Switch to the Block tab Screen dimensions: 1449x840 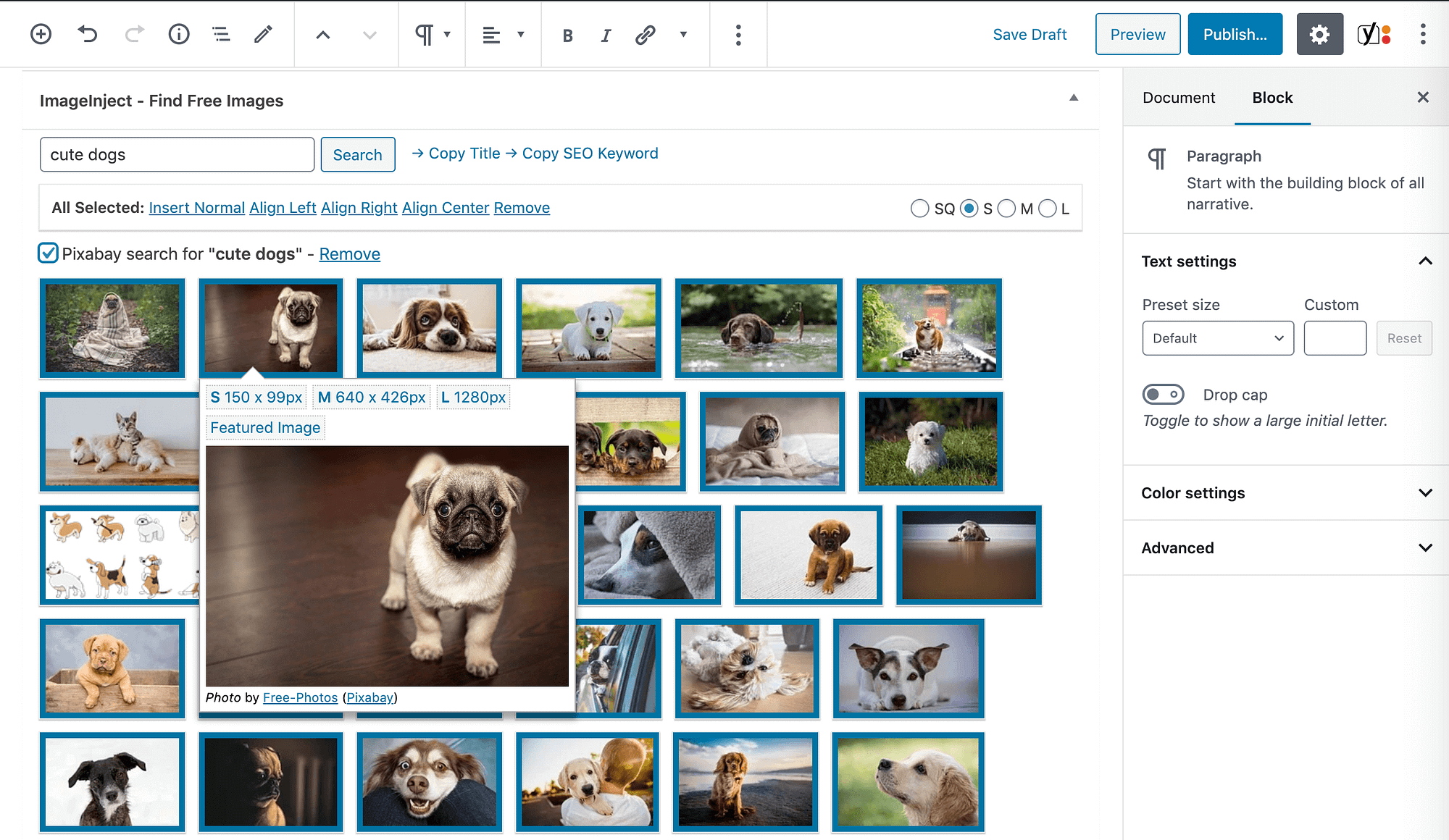tap(1272, 97)
